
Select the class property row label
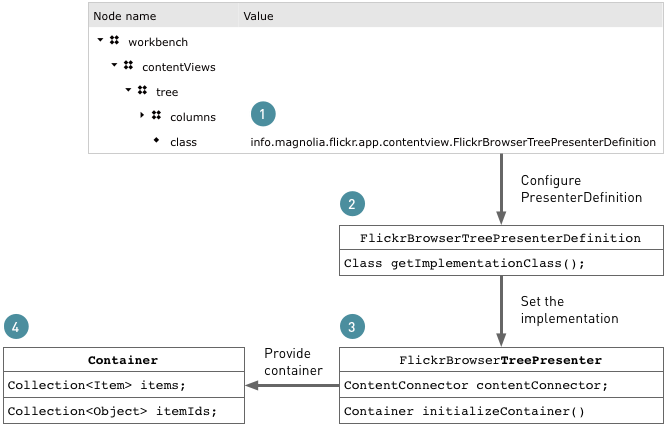183,142
